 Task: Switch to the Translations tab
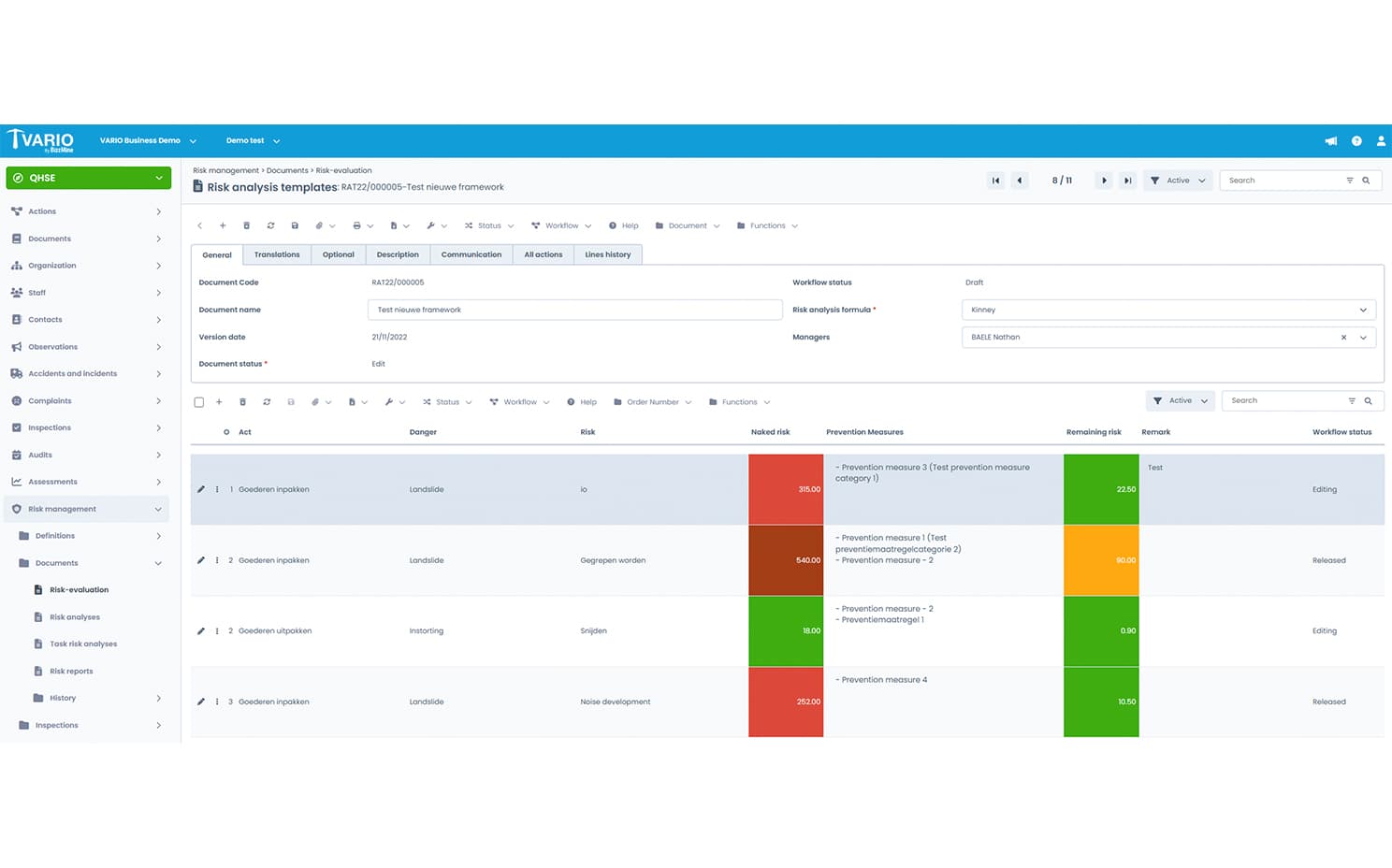pos(277,254)
